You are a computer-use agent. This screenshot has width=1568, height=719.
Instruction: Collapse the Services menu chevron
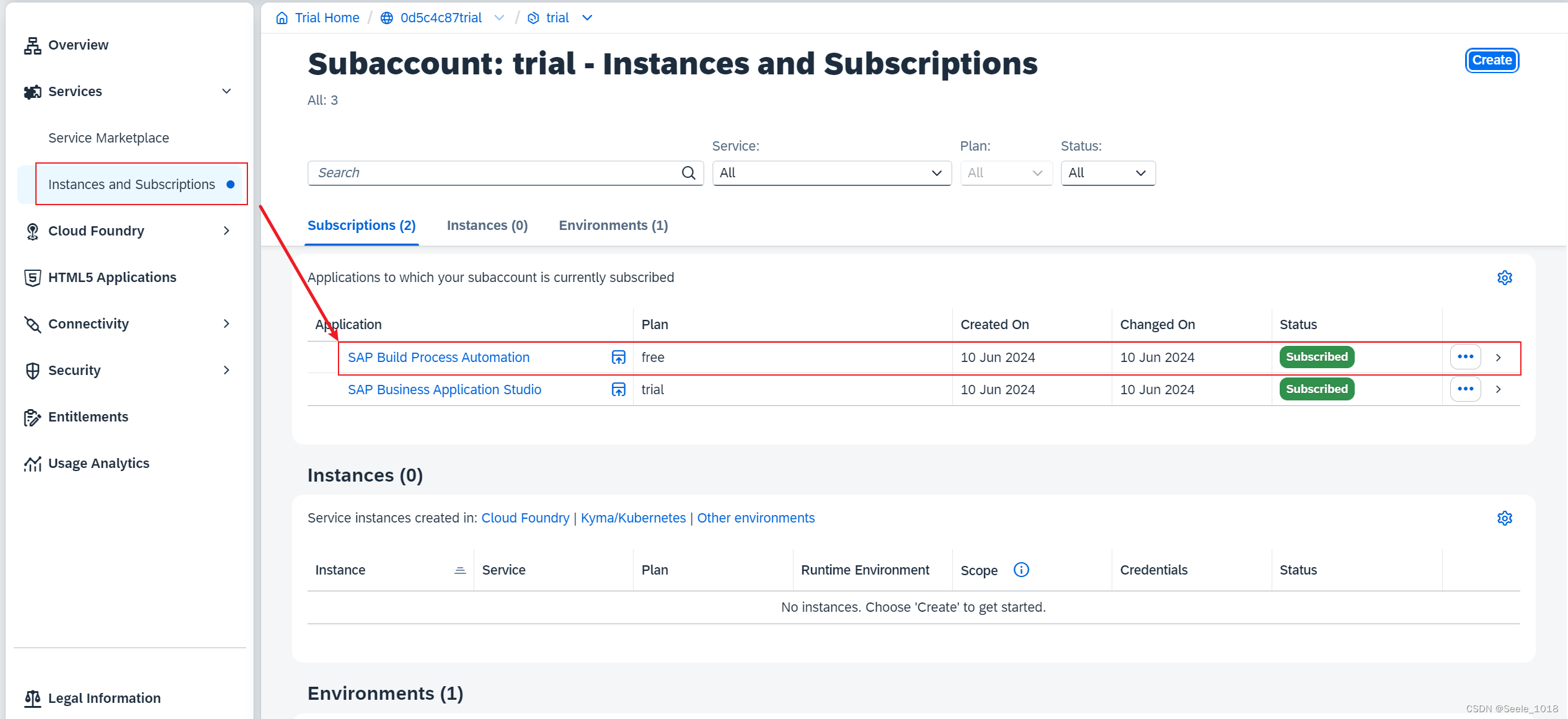click(x=227, y=92)
